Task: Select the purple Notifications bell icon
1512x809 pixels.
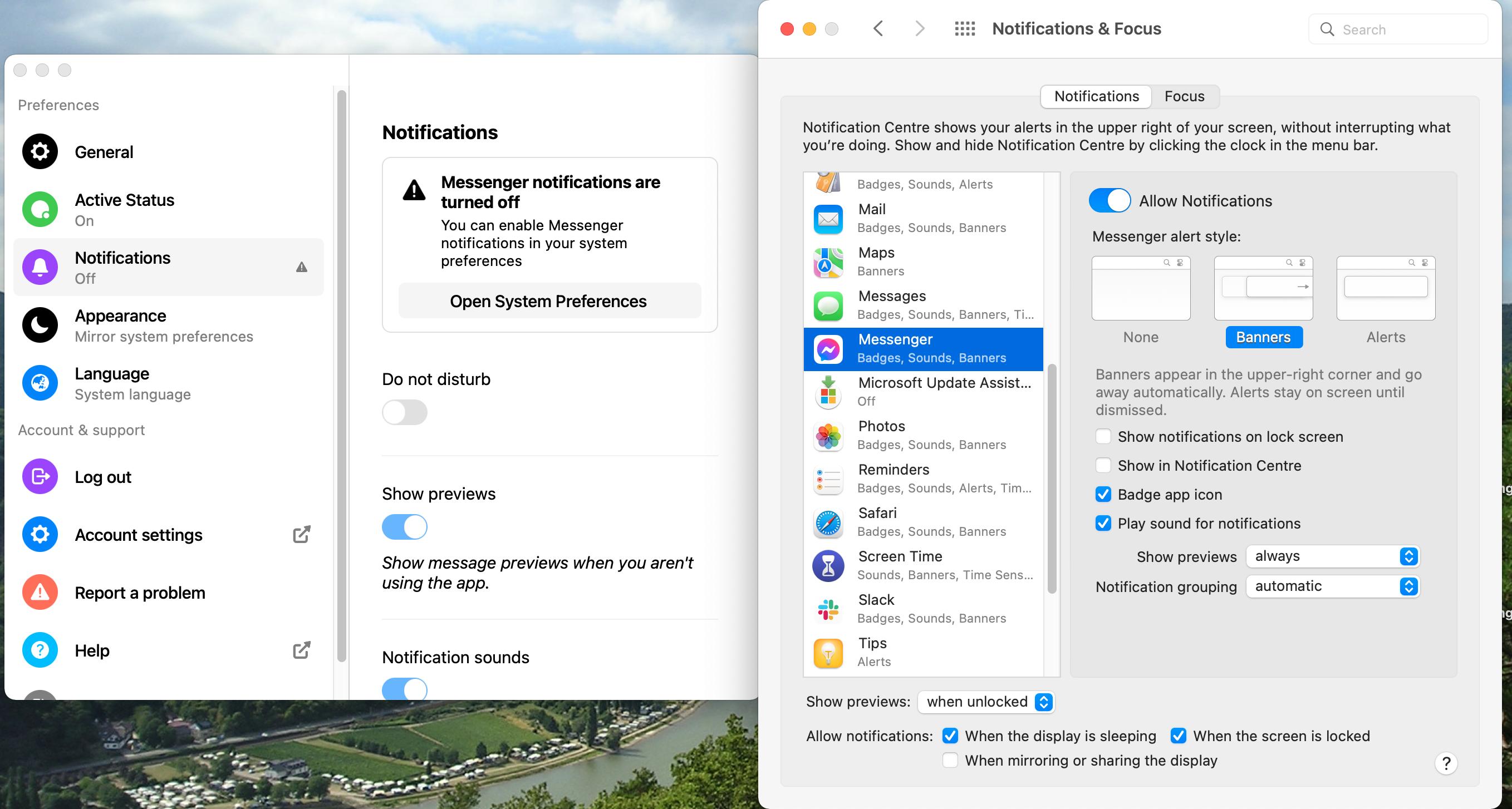Action: (40, 267)
